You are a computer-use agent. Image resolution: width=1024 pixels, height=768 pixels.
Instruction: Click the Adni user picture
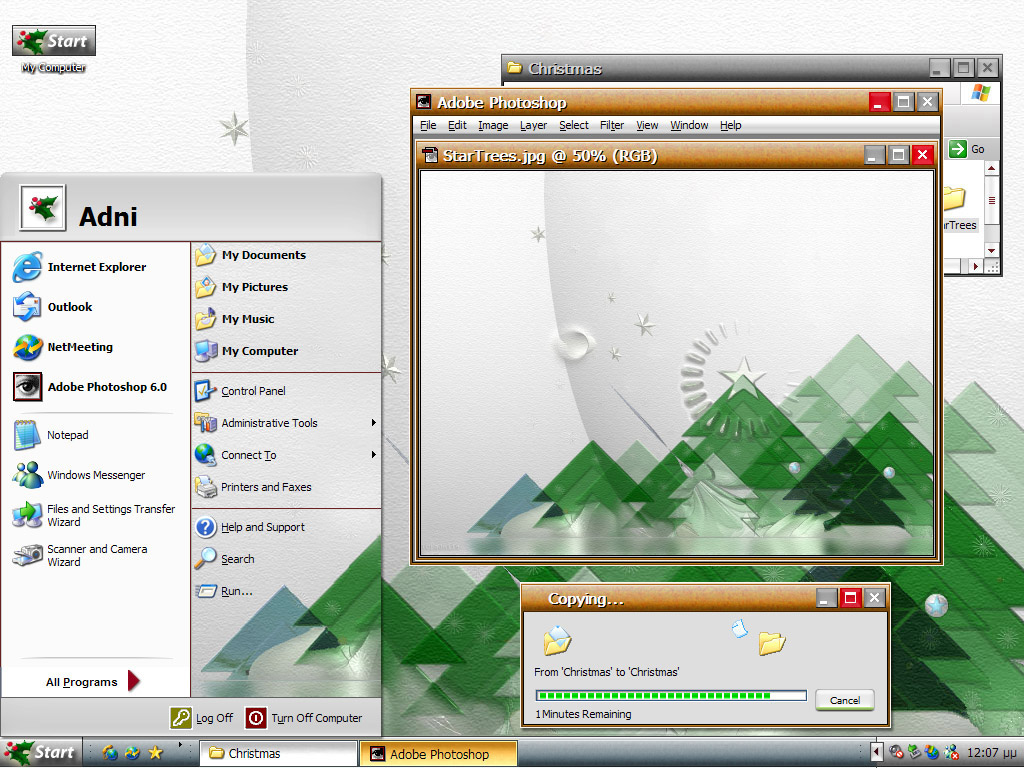42,208
